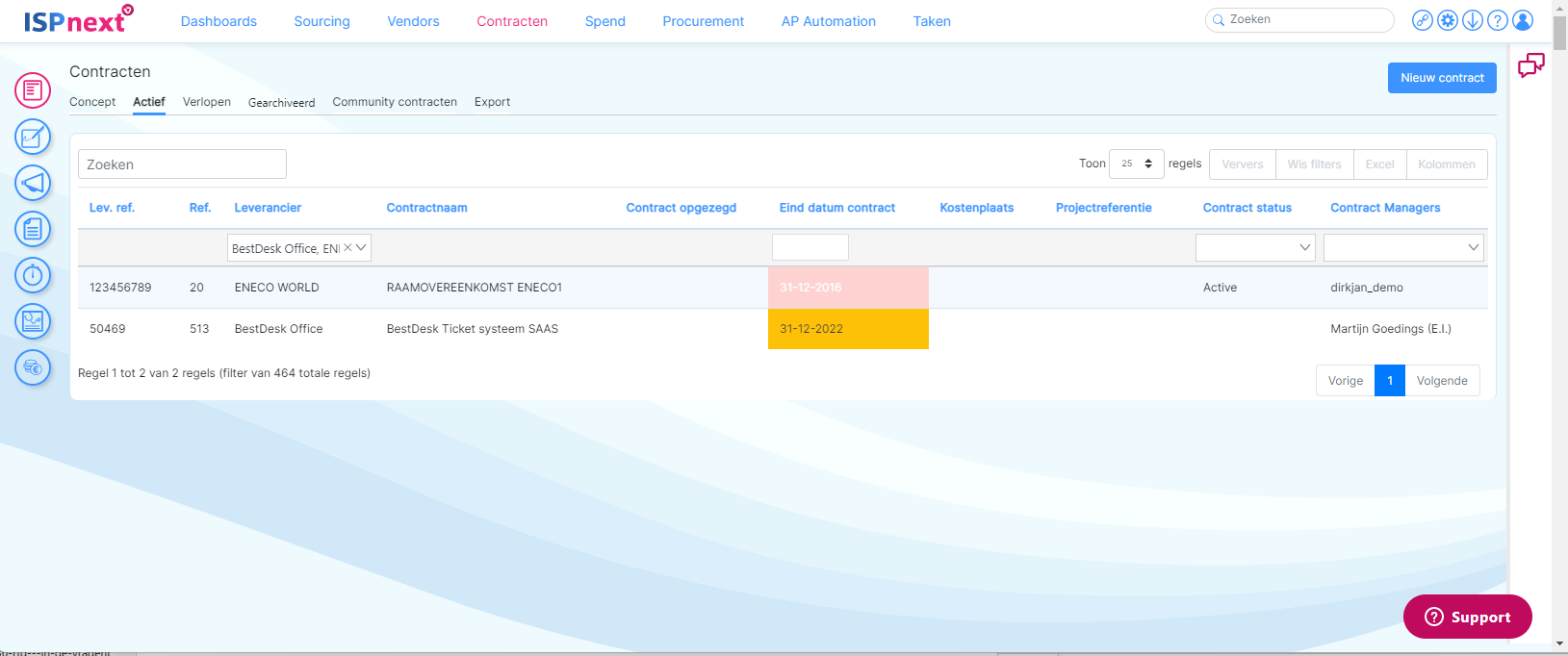Click the question mark help icon
This screenshot has width=1568, height=656.
point(1498,20)
